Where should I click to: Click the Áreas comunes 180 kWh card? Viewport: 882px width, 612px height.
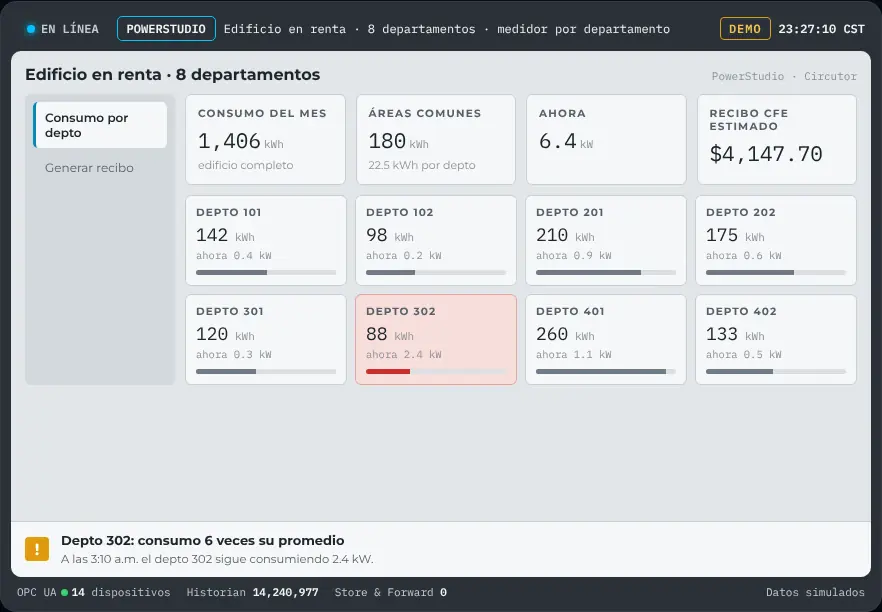[x=436, y=140]
